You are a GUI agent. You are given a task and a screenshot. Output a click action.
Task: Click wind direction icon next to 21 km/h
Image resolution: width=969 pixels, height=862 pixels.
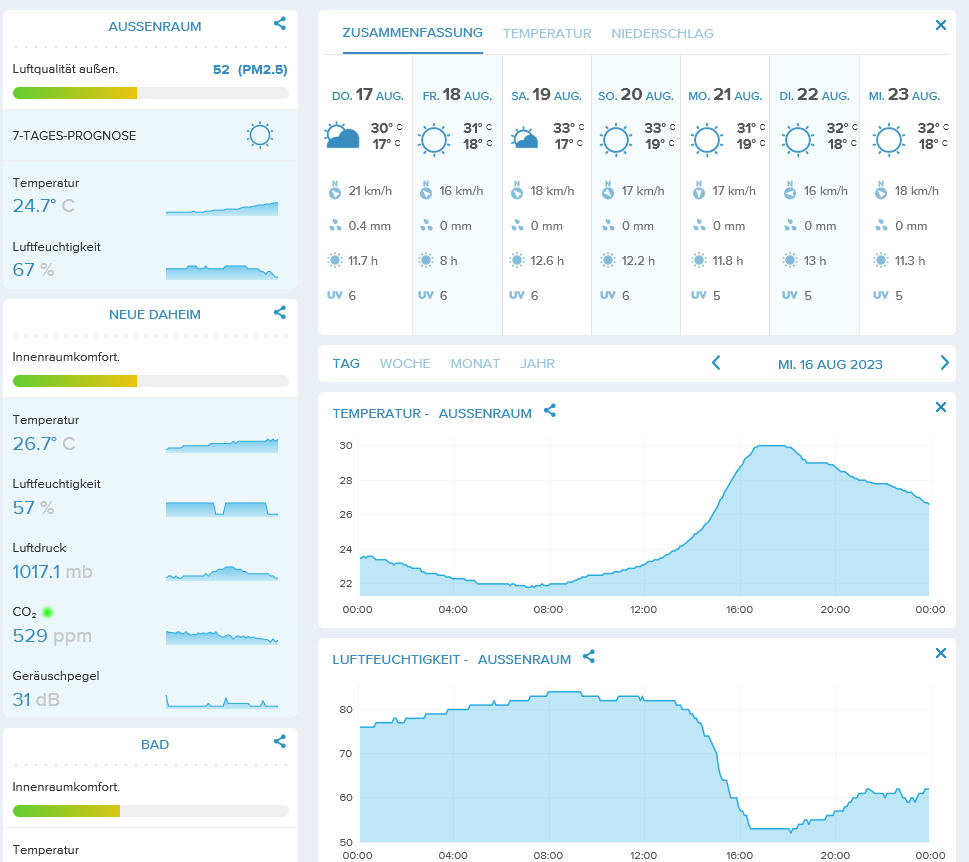pyautogui.click(x=334, y=190)
